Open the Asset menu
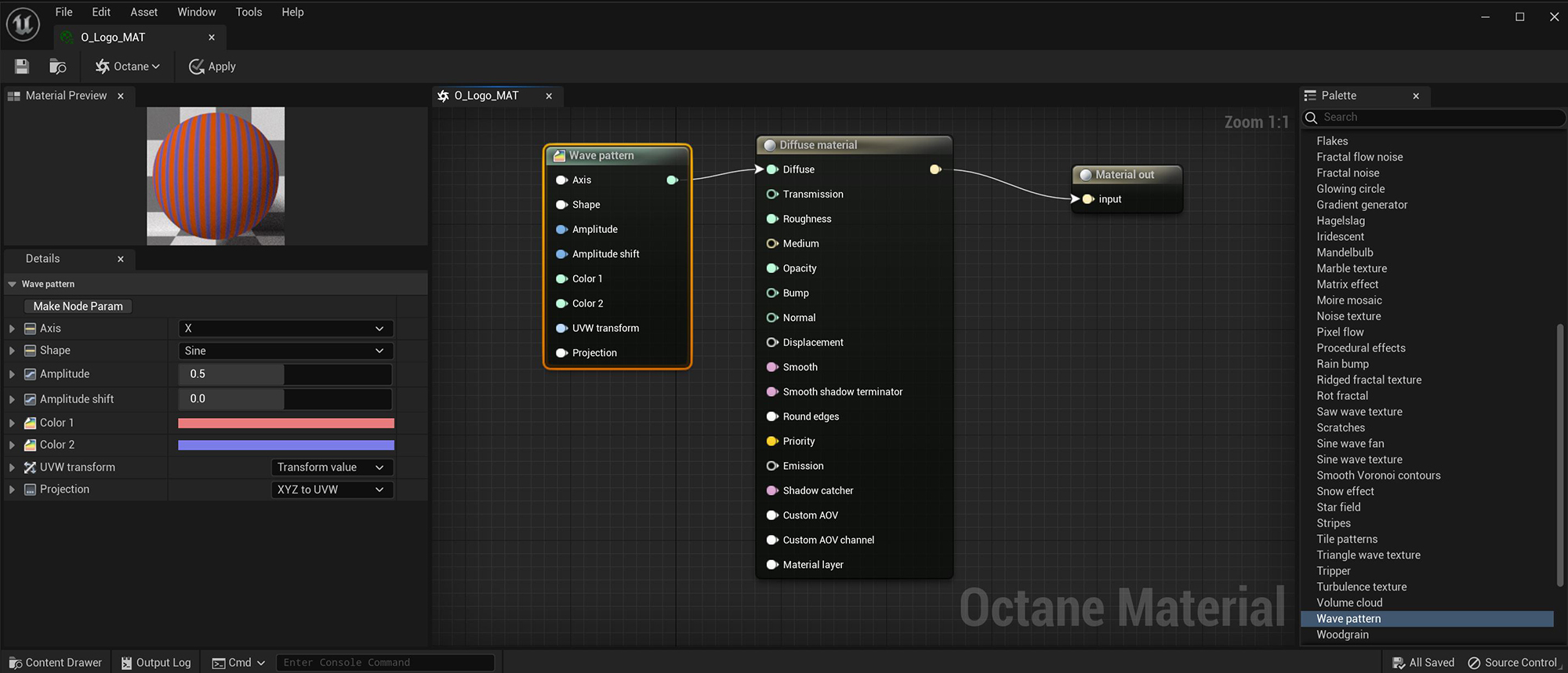The image size is (1568, 673). [144, 12]
